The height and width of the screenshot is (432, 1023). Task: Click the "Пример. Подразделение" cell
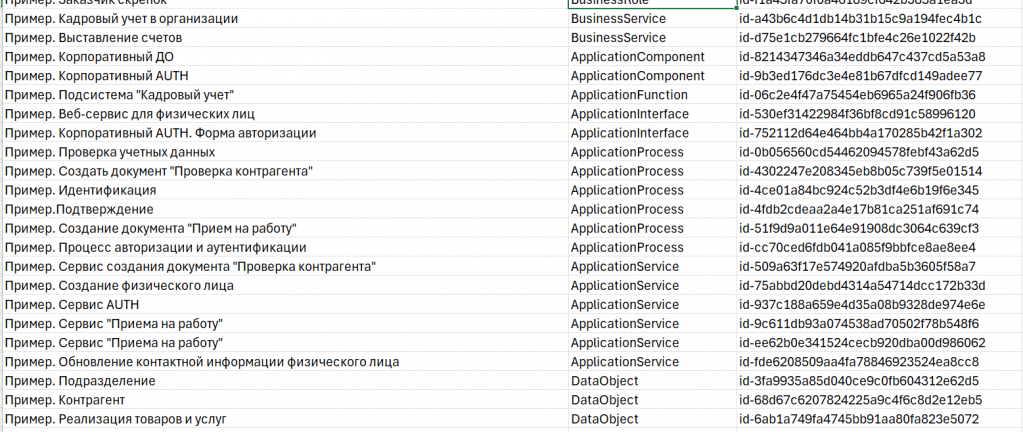(x=80, y=381)
